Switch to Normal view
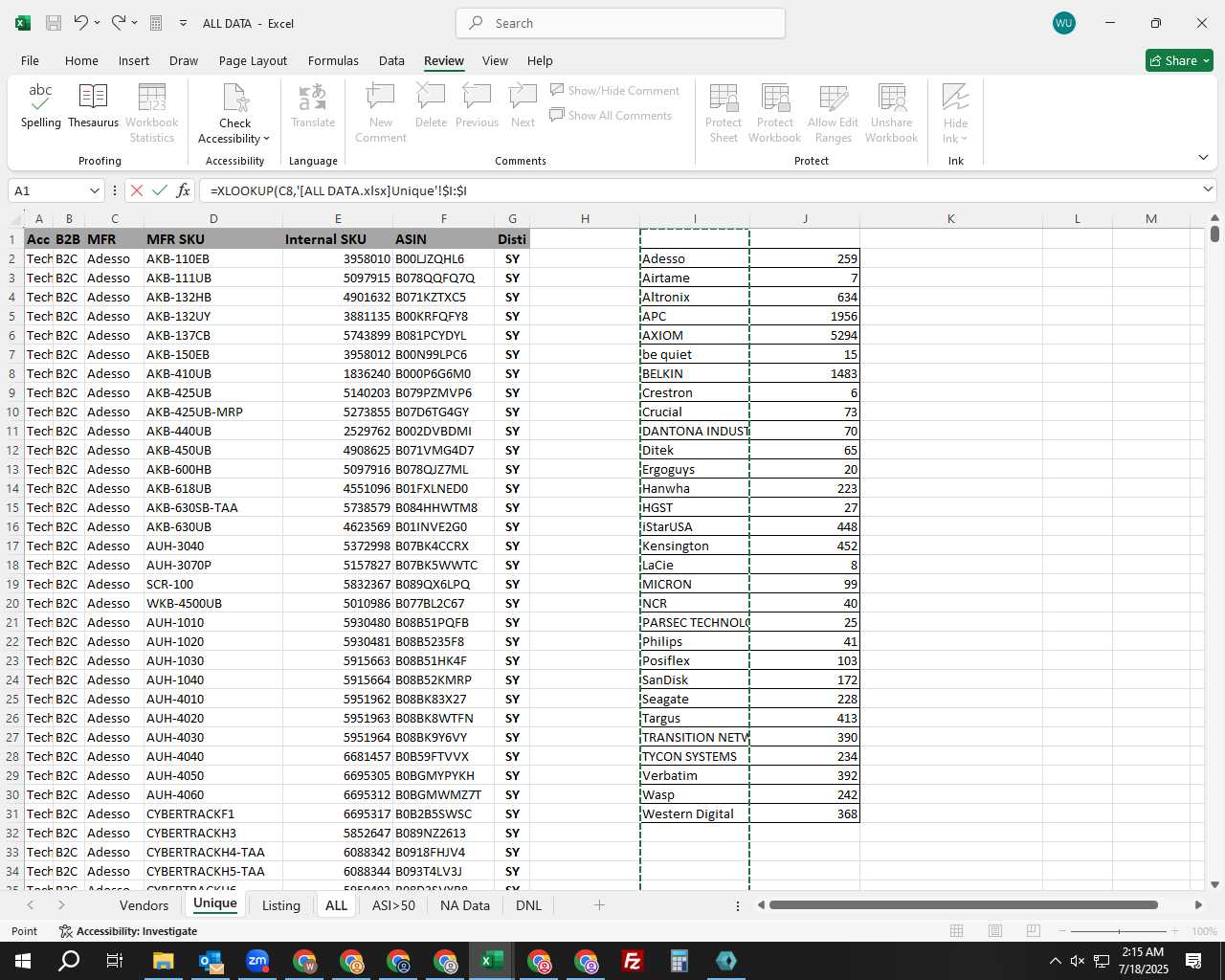 pos(956,931)
